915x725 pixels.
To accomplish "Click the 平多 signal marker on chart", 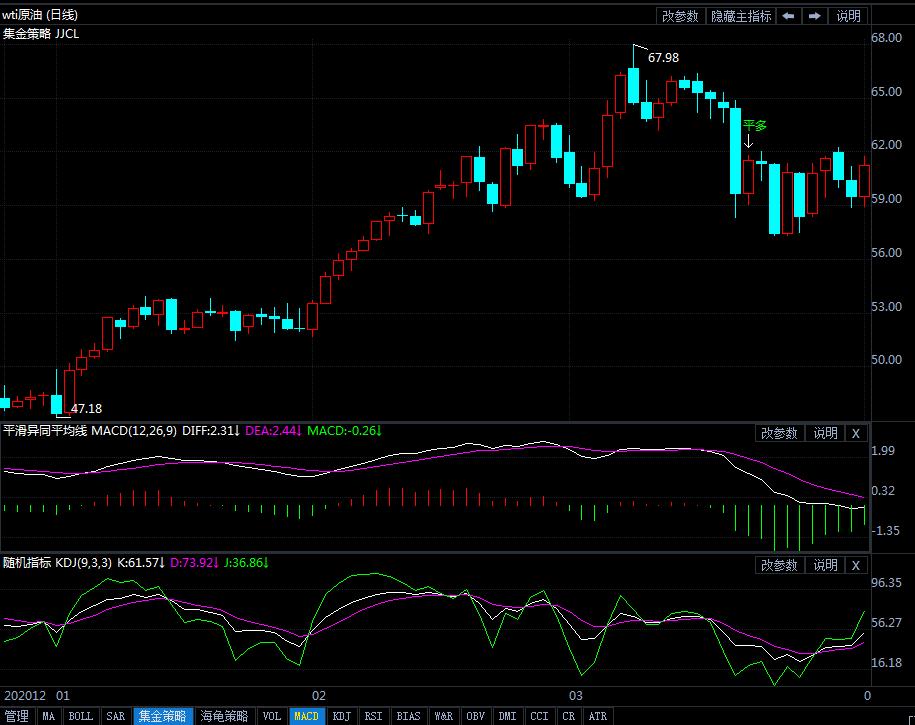I will [754, 126].
